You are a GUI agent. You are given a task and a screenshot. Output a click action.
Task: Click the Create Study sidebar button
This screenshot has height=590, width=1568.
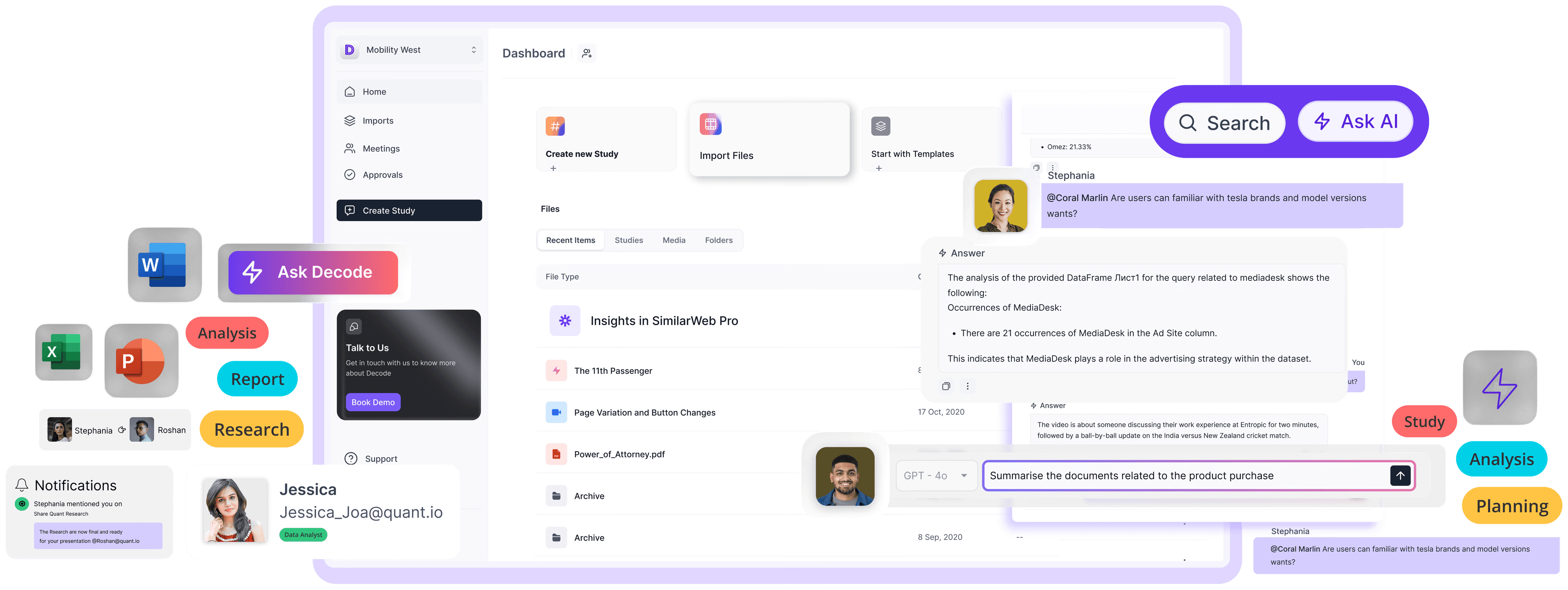(409, 210)
